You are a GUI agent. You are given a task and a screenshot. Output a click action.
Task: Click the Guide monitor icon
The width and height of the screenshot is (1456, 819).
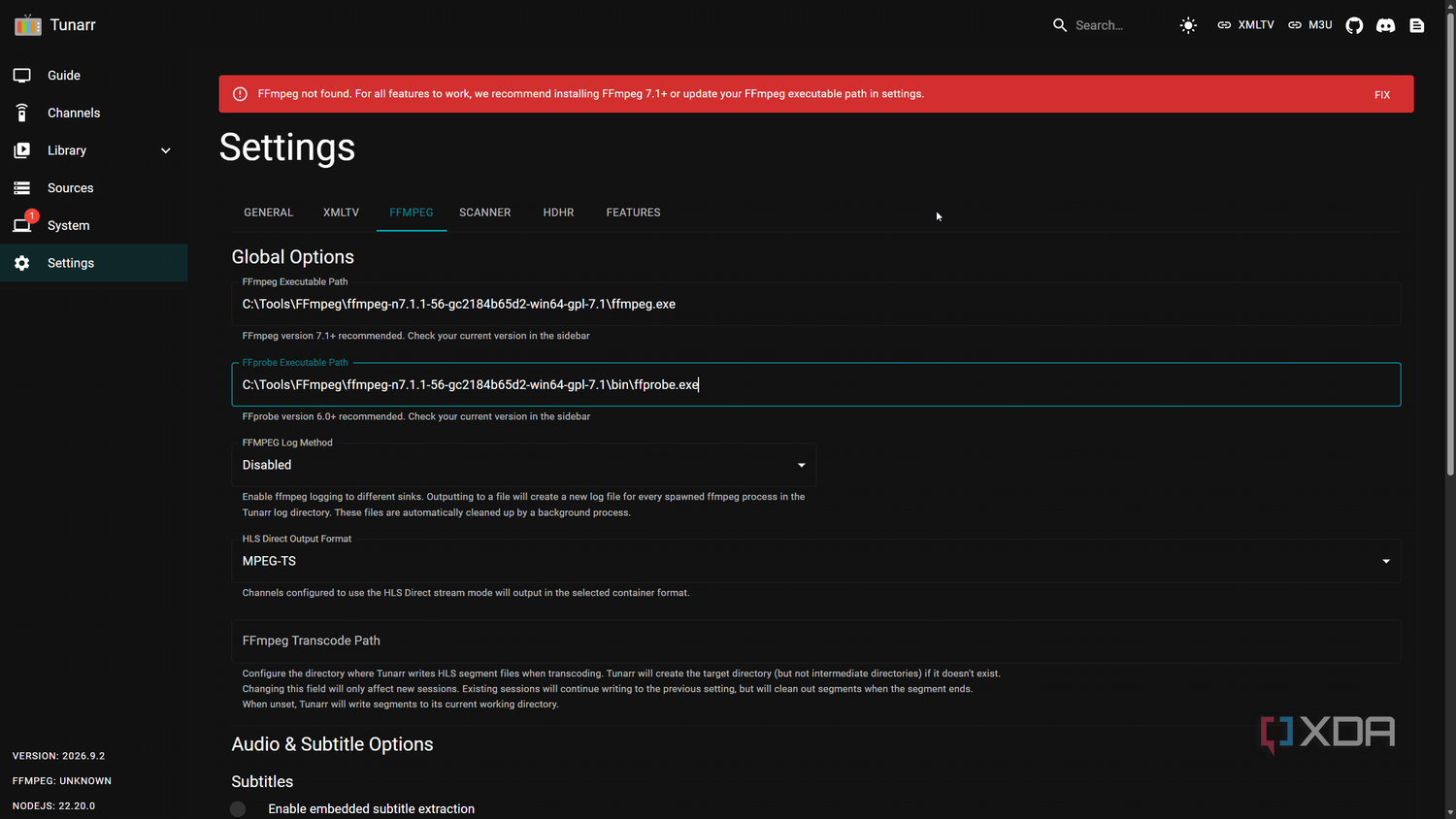(x=22, y=76)
